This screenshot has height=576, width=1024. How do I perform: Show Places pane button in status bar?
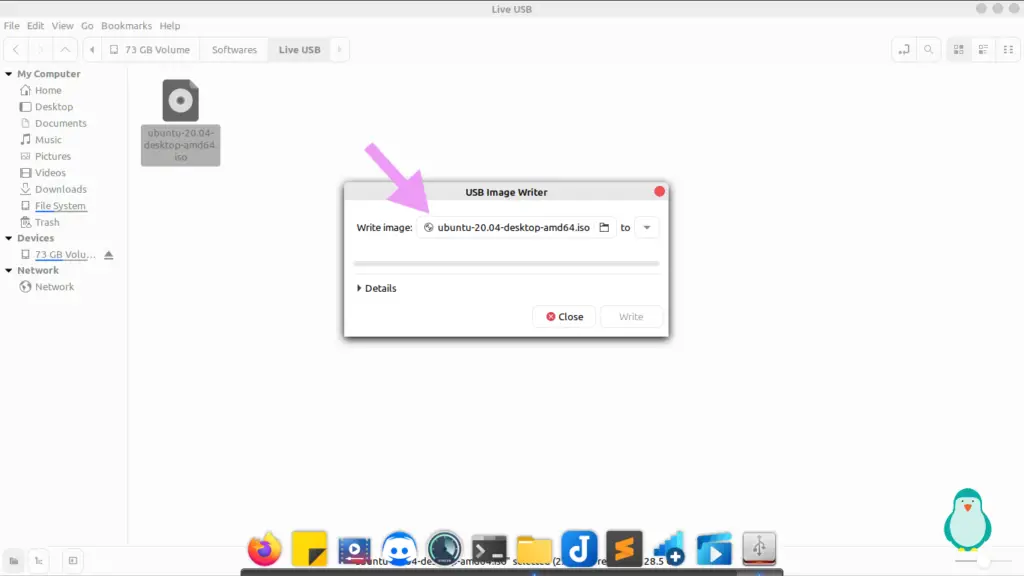(x=14, y=561)
